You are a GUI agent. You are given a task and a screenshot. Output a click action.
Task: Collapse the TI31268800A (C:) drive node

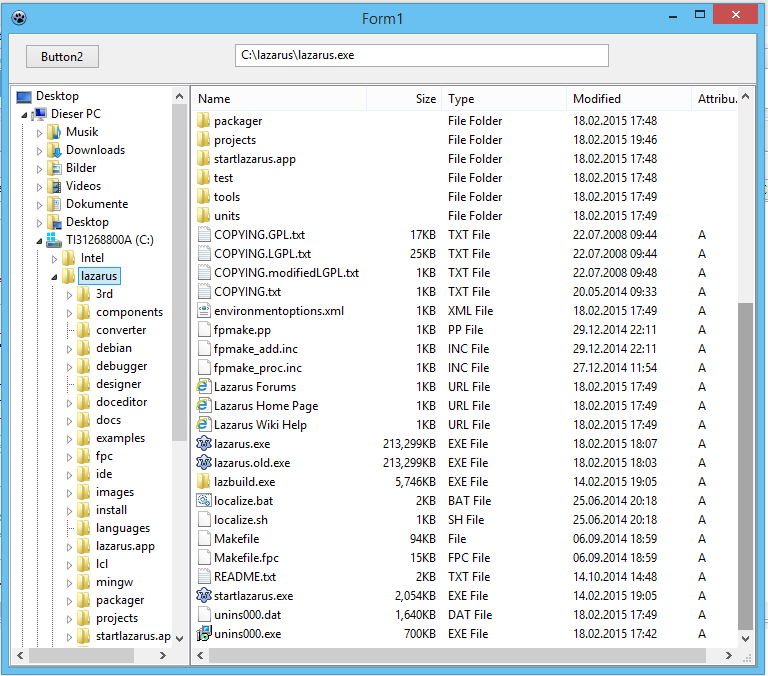pos(39,241)
